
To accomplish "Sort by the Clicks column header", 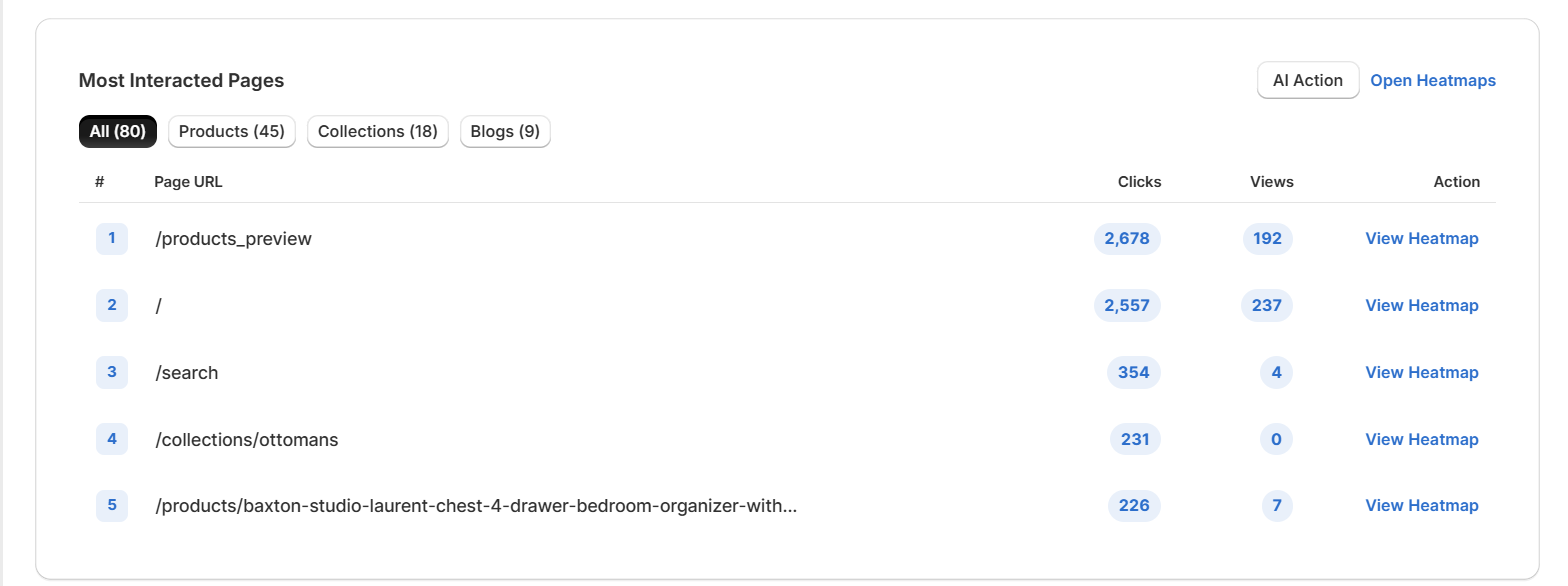I will coord(1139,181).
